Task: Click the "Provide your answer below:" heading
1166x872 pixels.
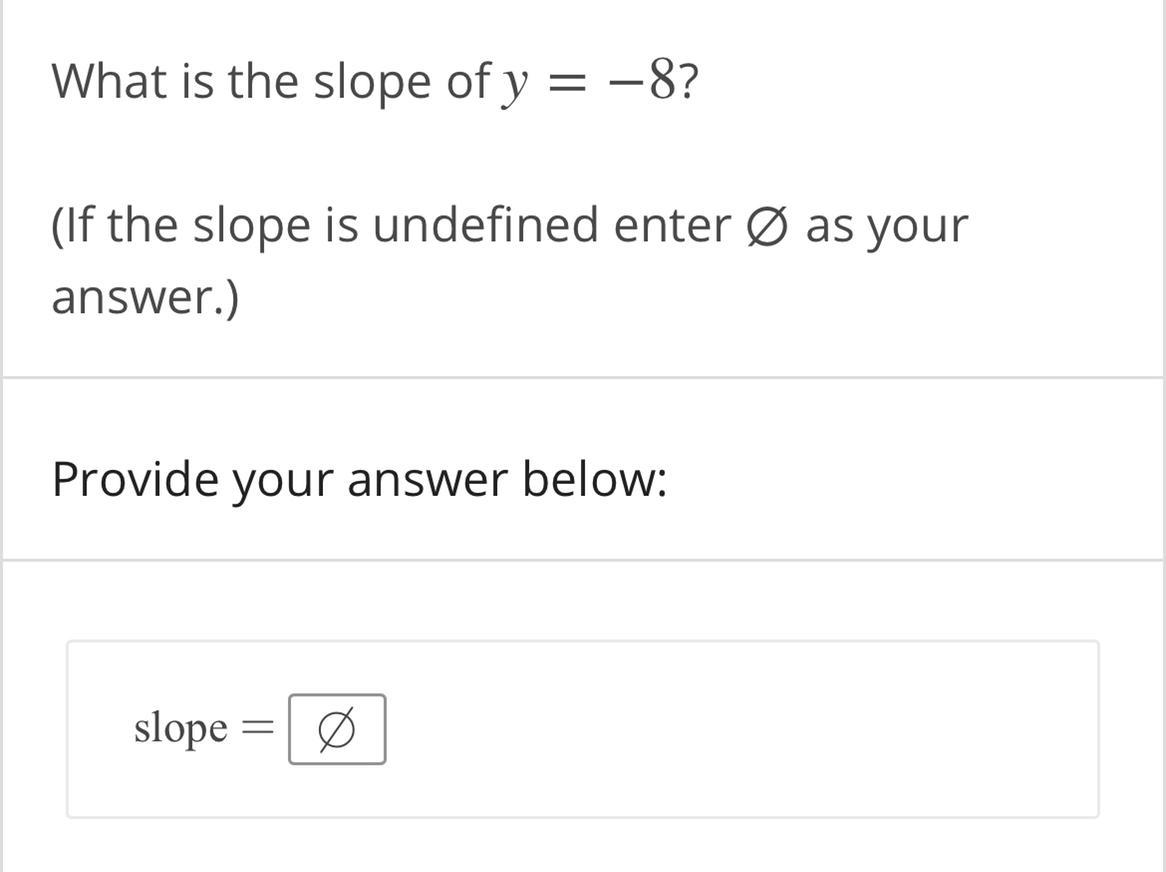Action: pyautogui.click(x=359, y=479)
